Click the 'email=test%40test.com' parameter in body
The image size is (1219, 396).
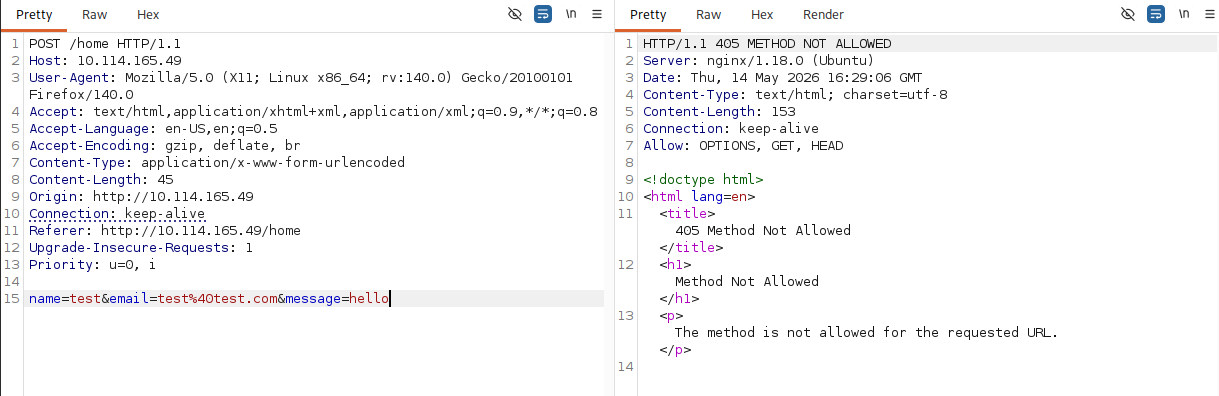[x=193, y=299]
